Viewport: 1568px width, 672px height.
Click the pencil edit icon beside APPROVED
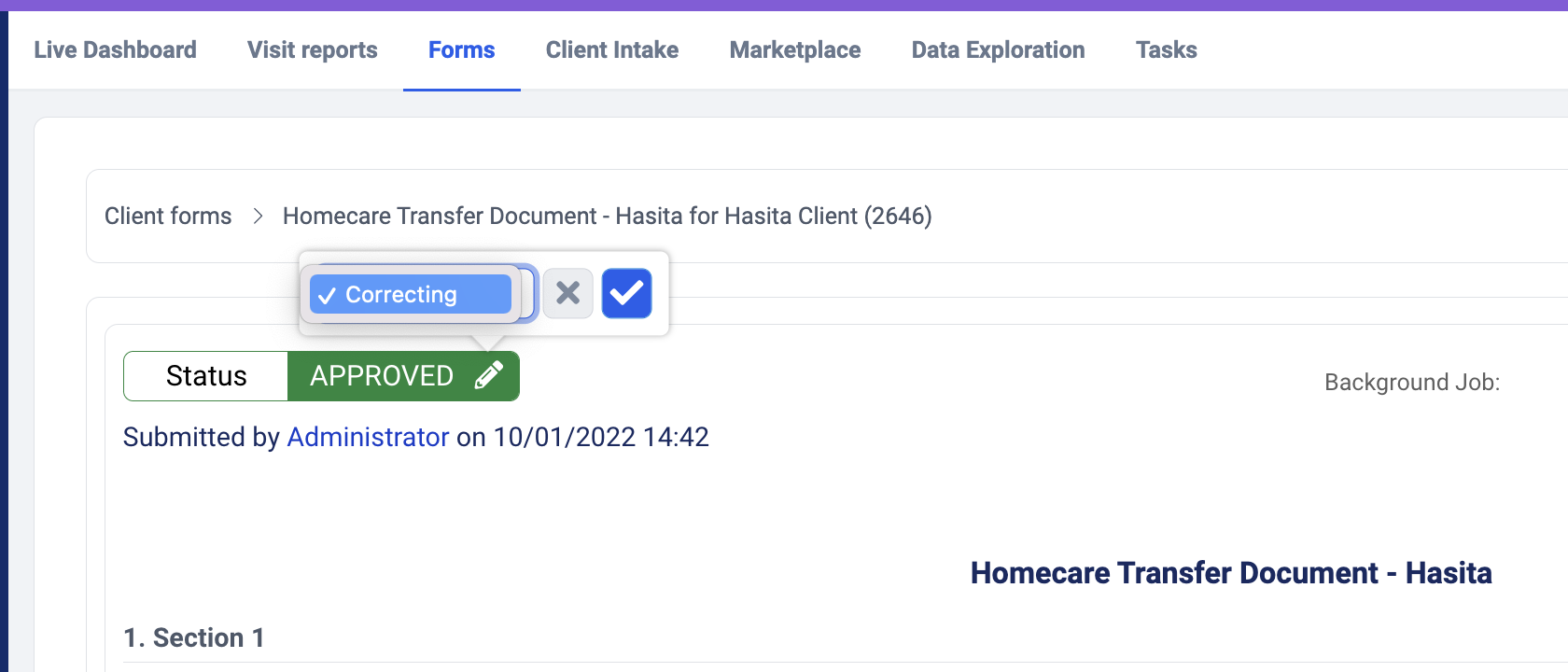489,375
